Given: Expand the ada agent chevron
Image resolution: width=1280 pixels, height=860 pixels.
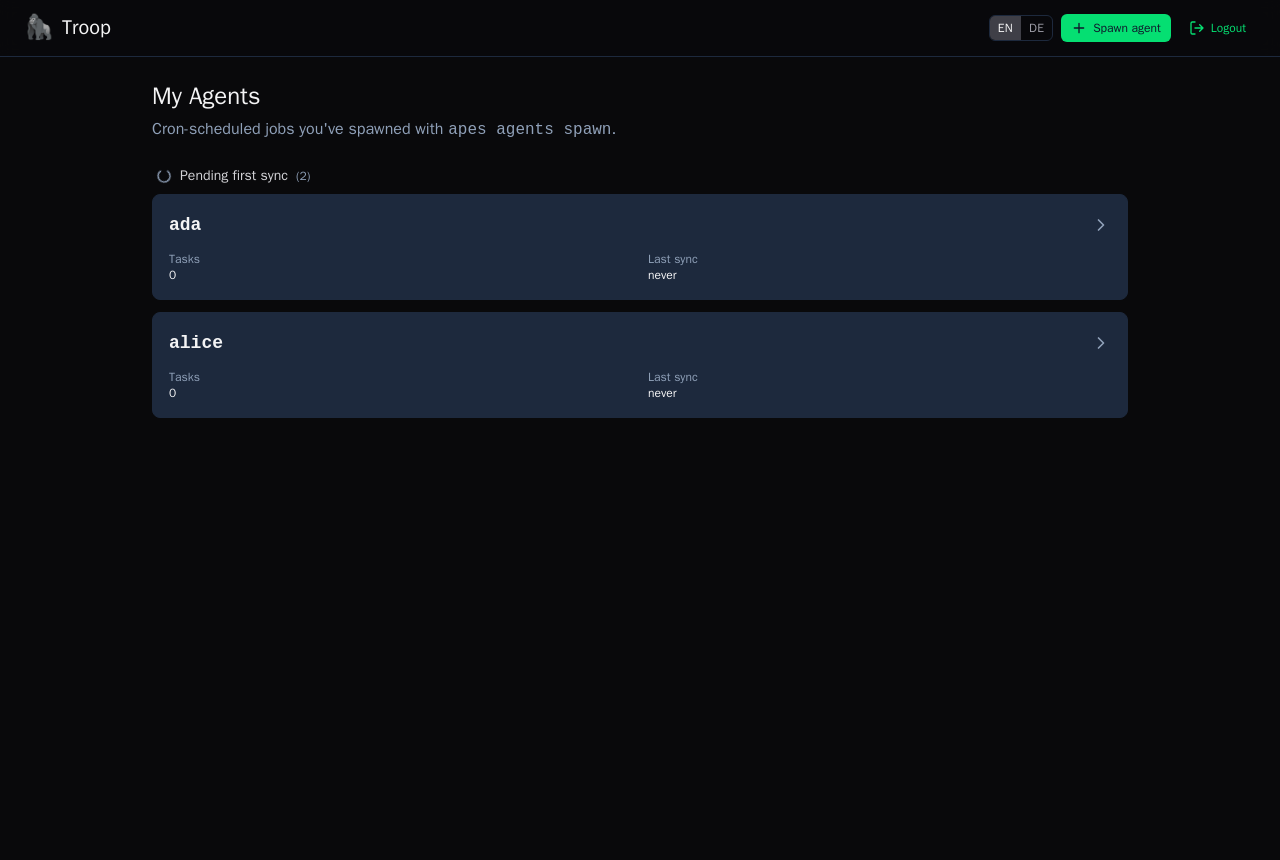Looking at the screenshot, I should 1101,225.
